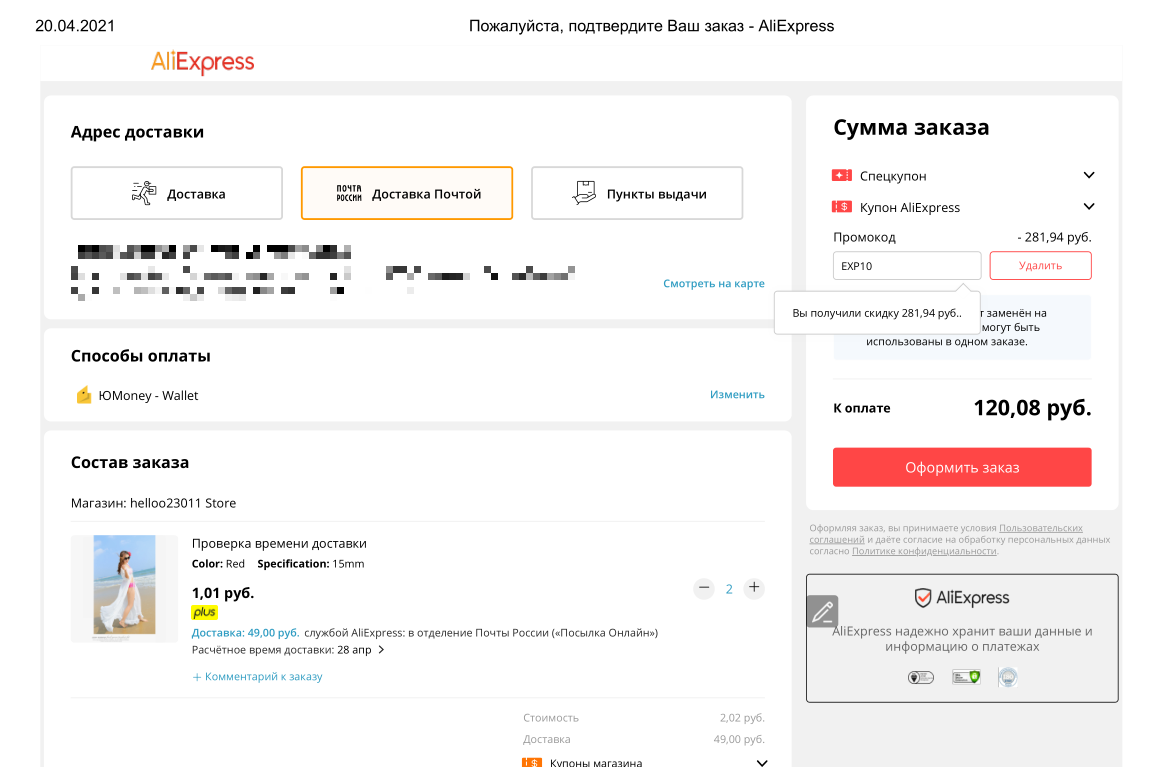Open Смотреть на карте link
This screenshot has width=1154, height=767.
click(713, 284)
